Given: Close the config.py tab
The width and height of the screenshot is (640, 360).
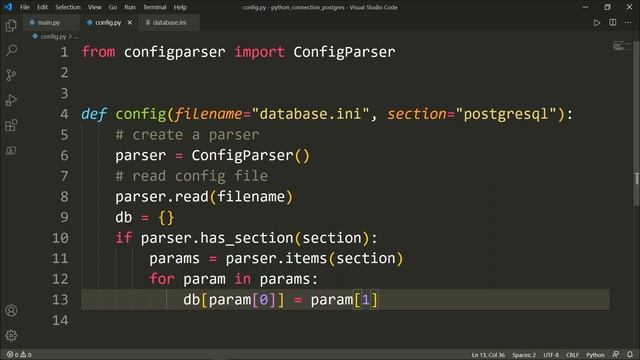Looking at the screenshot, I should click(x=129, y=22).
